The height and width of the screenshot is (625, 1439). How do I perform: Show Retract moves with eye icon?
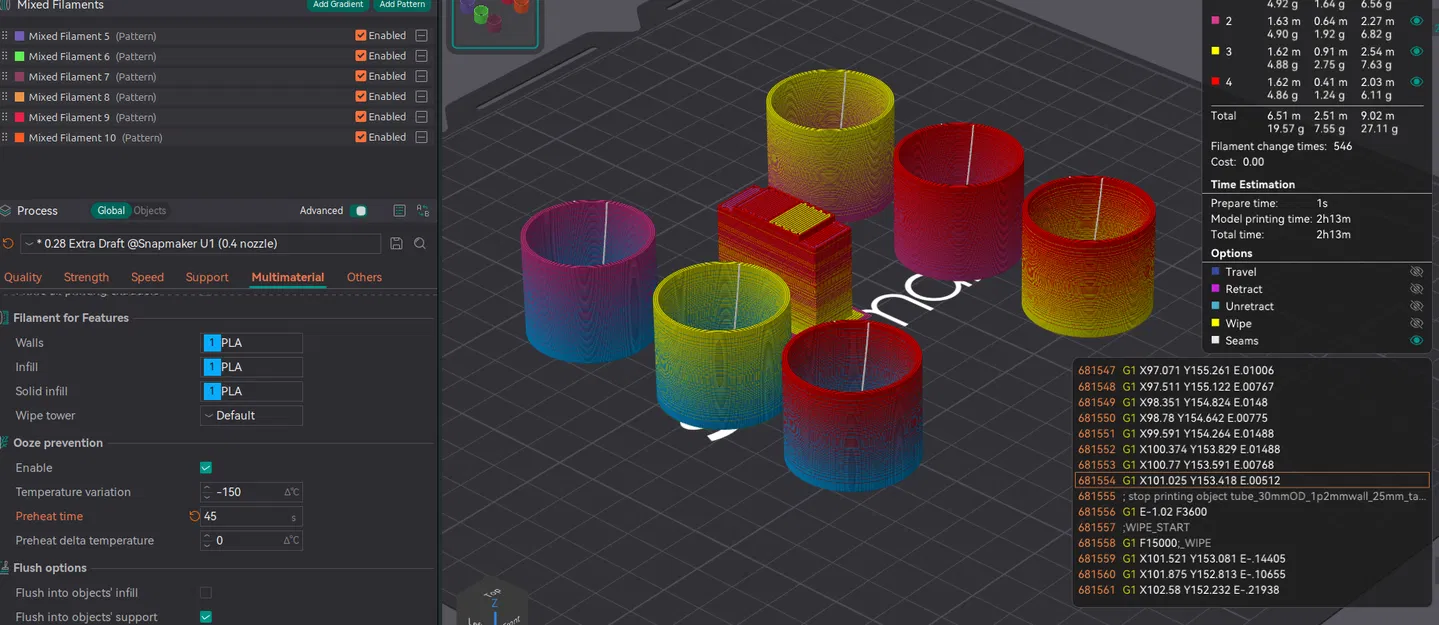coord(1416,289)
